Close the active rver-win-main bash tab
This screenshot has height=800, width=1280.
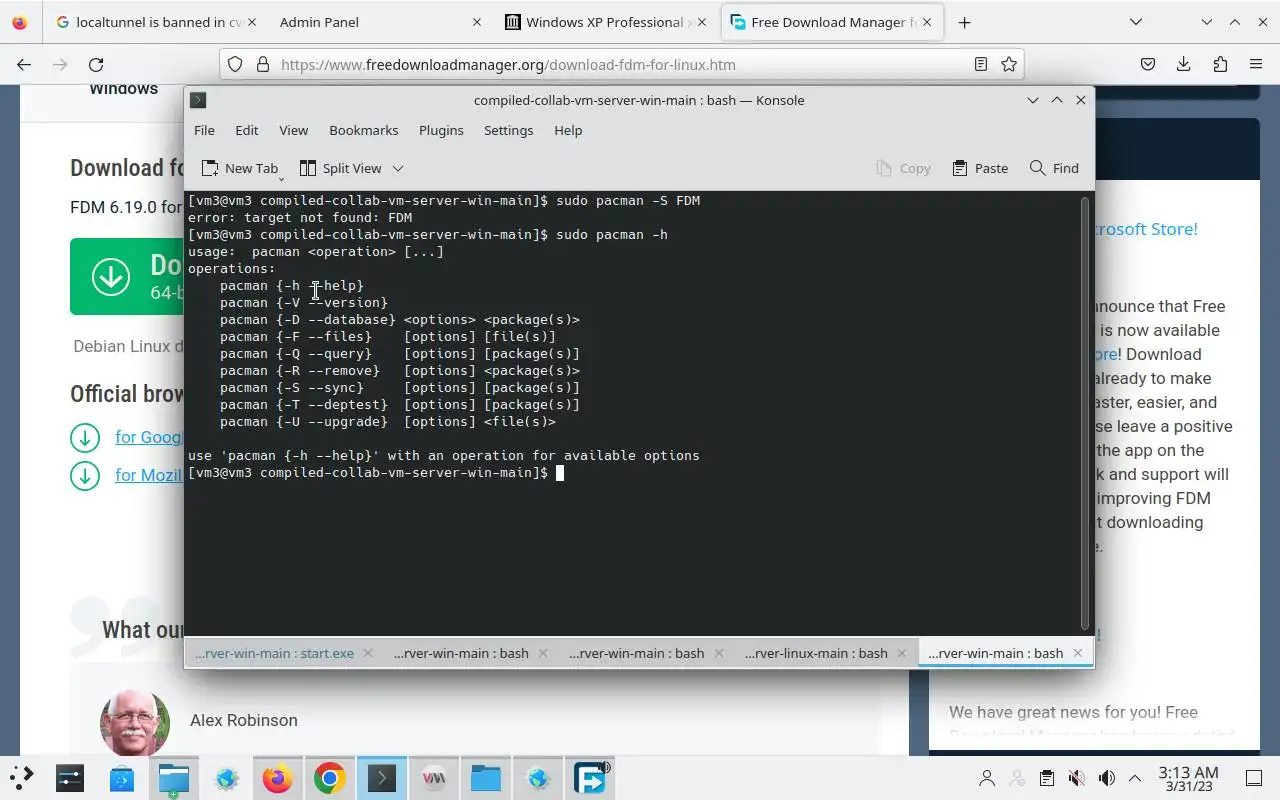[x=1077, y=653]
